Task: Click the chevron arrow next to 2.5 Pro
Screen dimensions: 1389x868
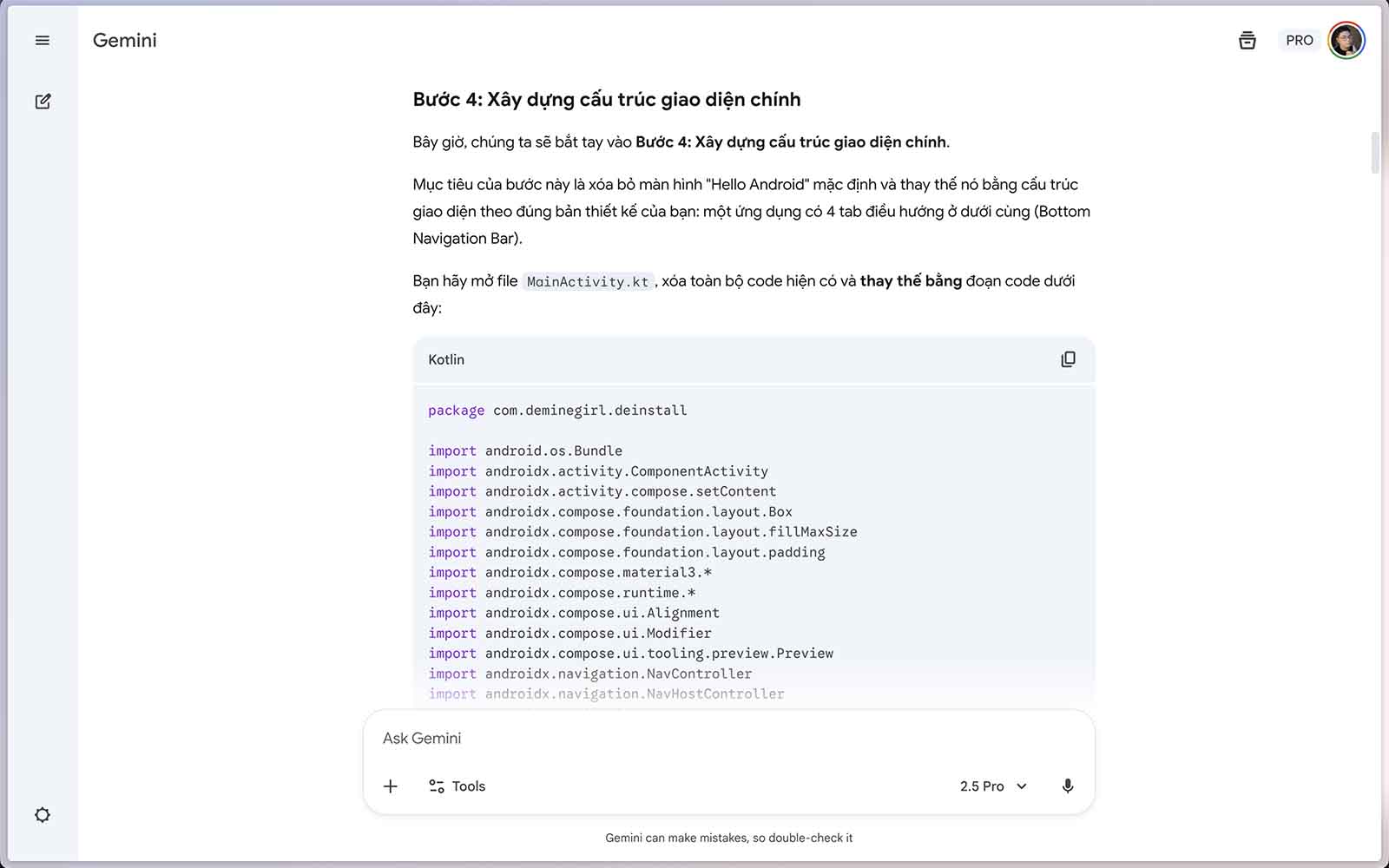Action: click(1022, 786)
